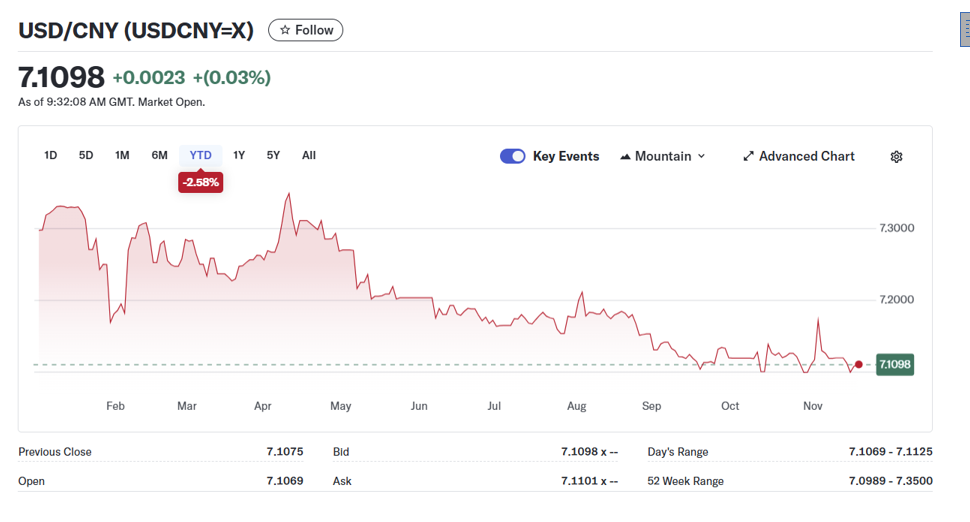The height and width of the screenshot is (522, 970).
Task: Switch to the 6M range
Action: [159, 155]
